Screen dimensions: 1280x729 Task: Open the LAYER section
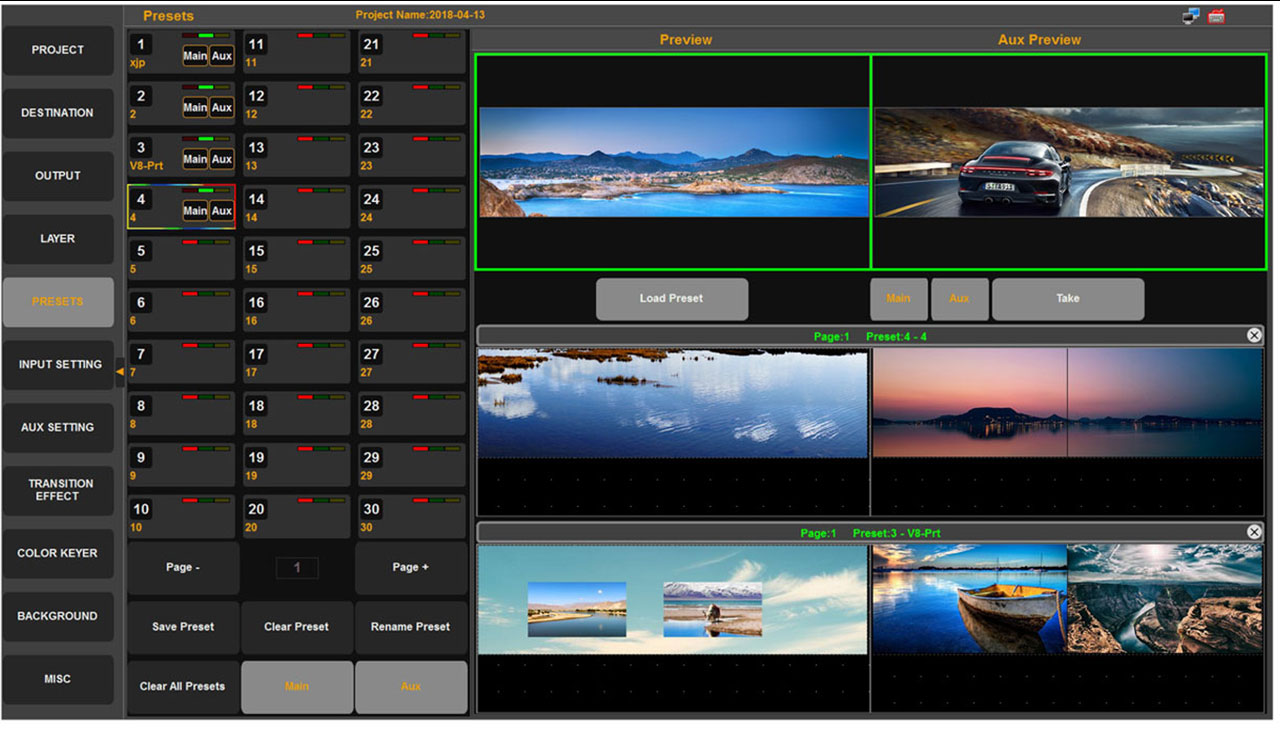click(58, 239)
